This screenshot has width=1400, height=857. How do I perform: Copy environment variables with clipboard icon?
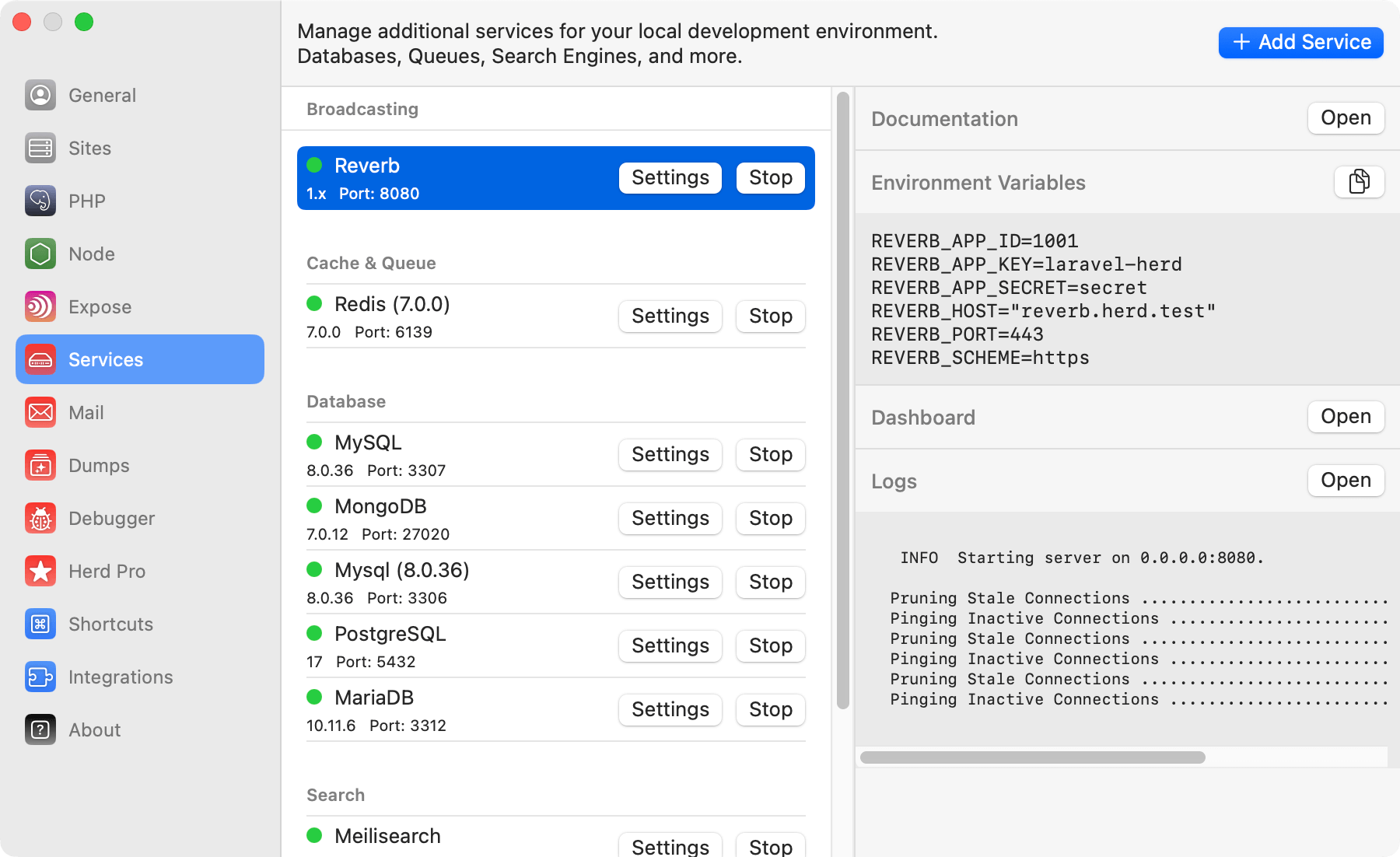[x=1359, y=182]
